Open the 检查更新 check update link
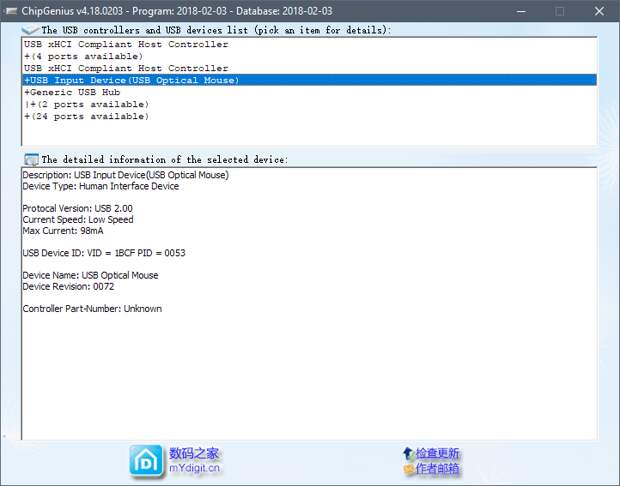This screenshot has width=620, height=486. coord(437,453)
